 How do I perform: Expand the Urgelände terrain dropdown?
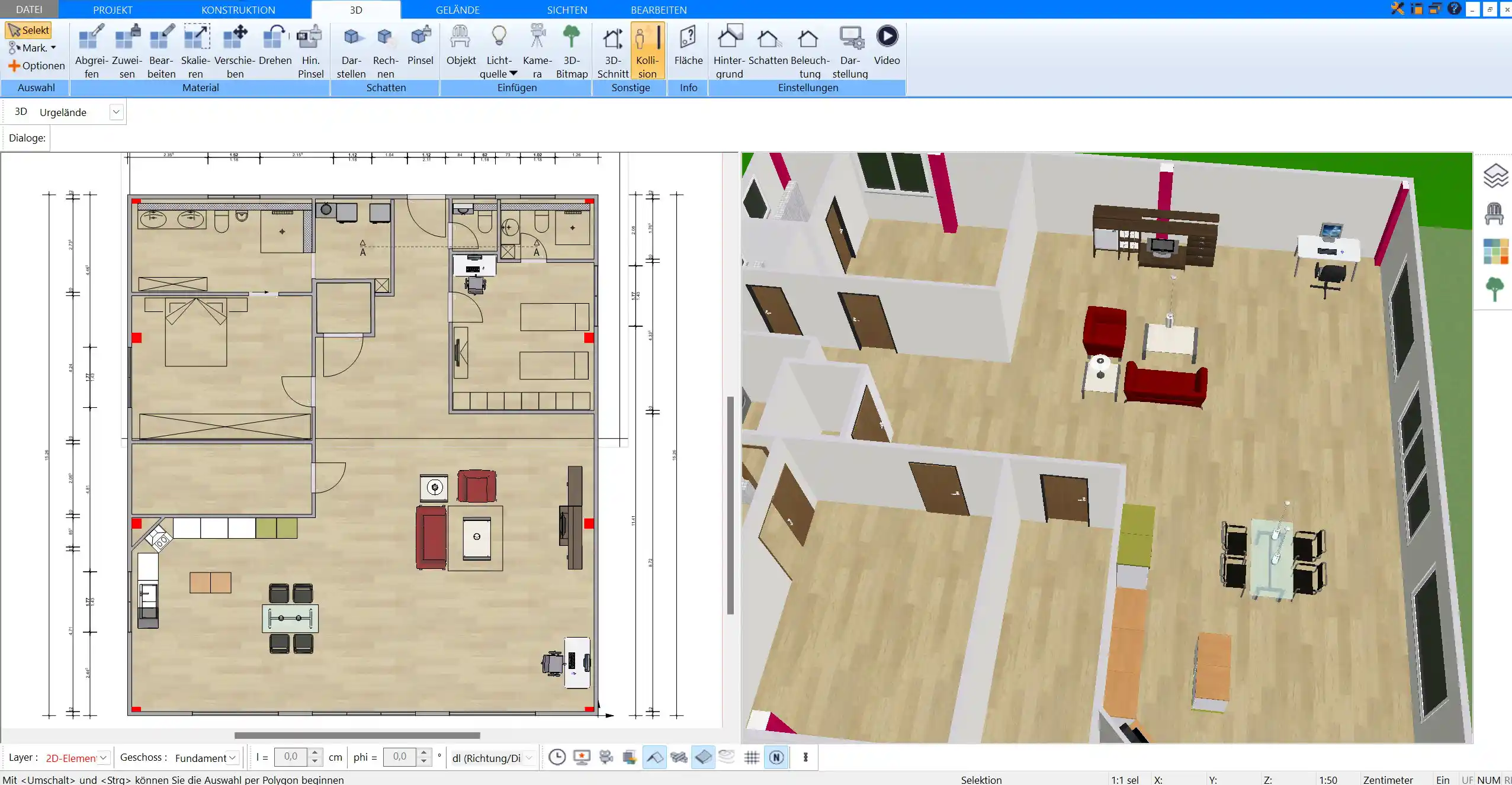[116, 111]
